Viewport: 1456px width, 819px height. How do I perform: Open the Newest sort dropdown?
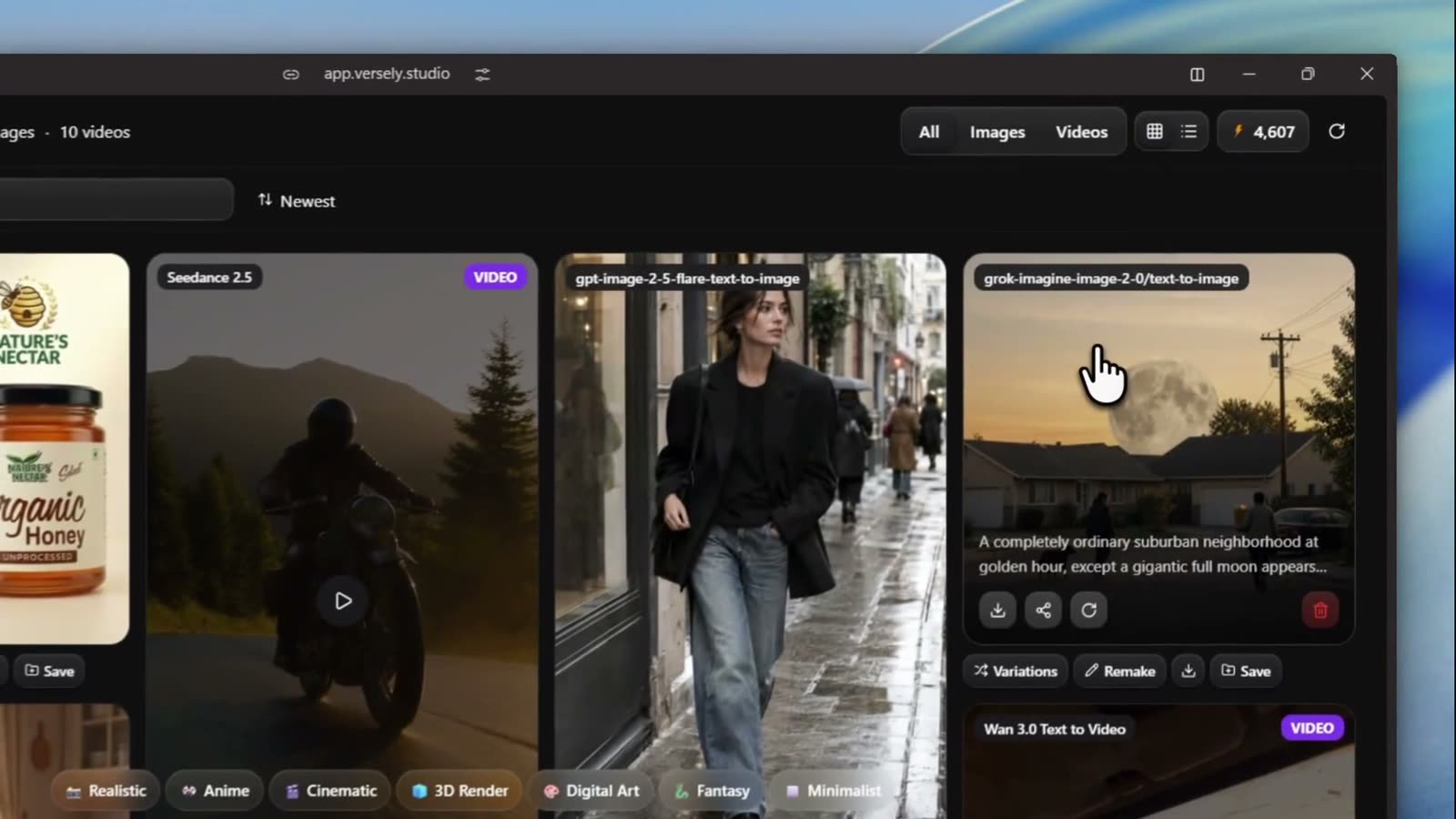pyautogui.click(x=297, y=201)
